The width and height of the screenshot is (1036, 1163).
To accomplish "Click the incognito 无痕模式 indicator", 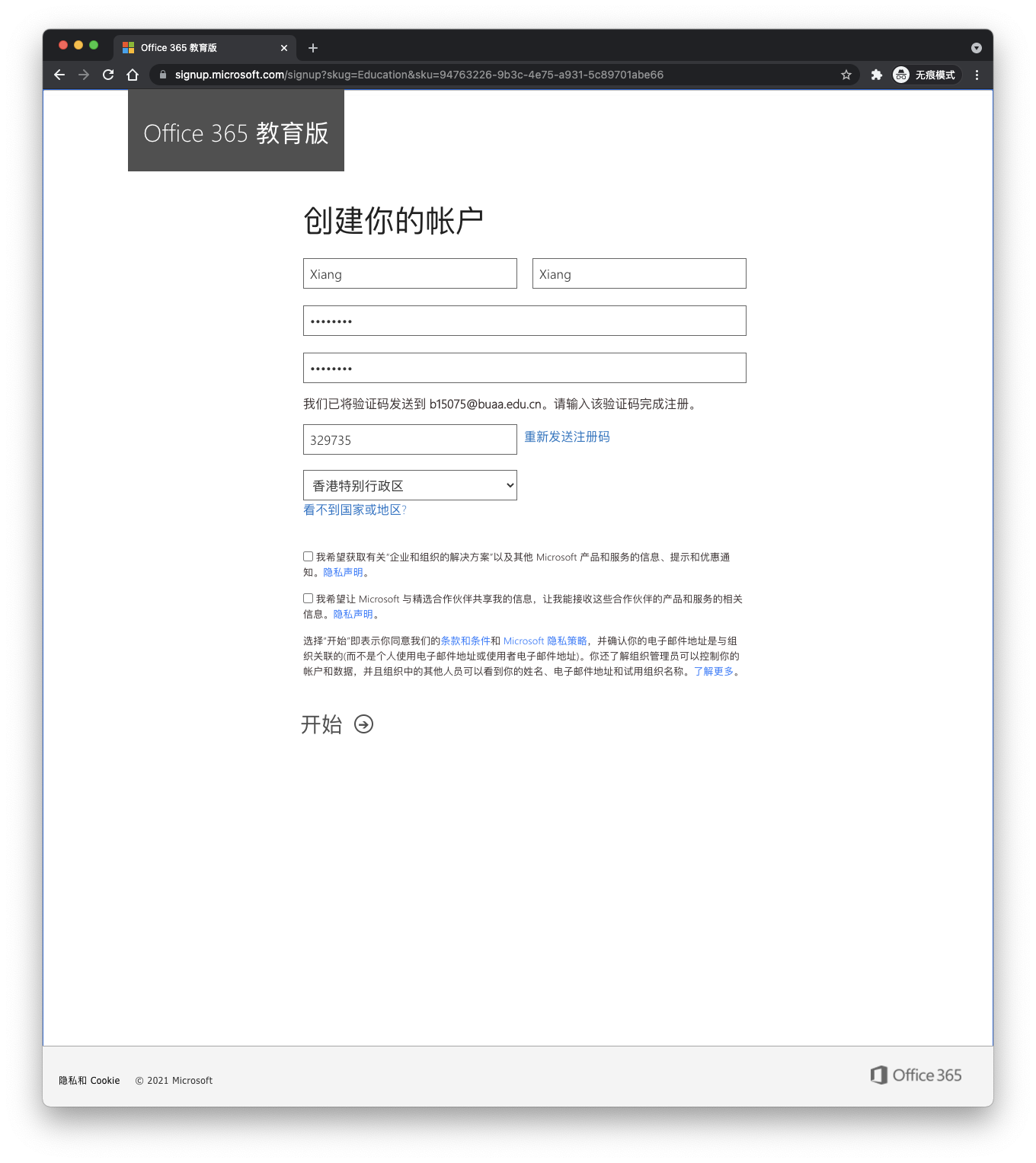I will [x=925, y=75].
